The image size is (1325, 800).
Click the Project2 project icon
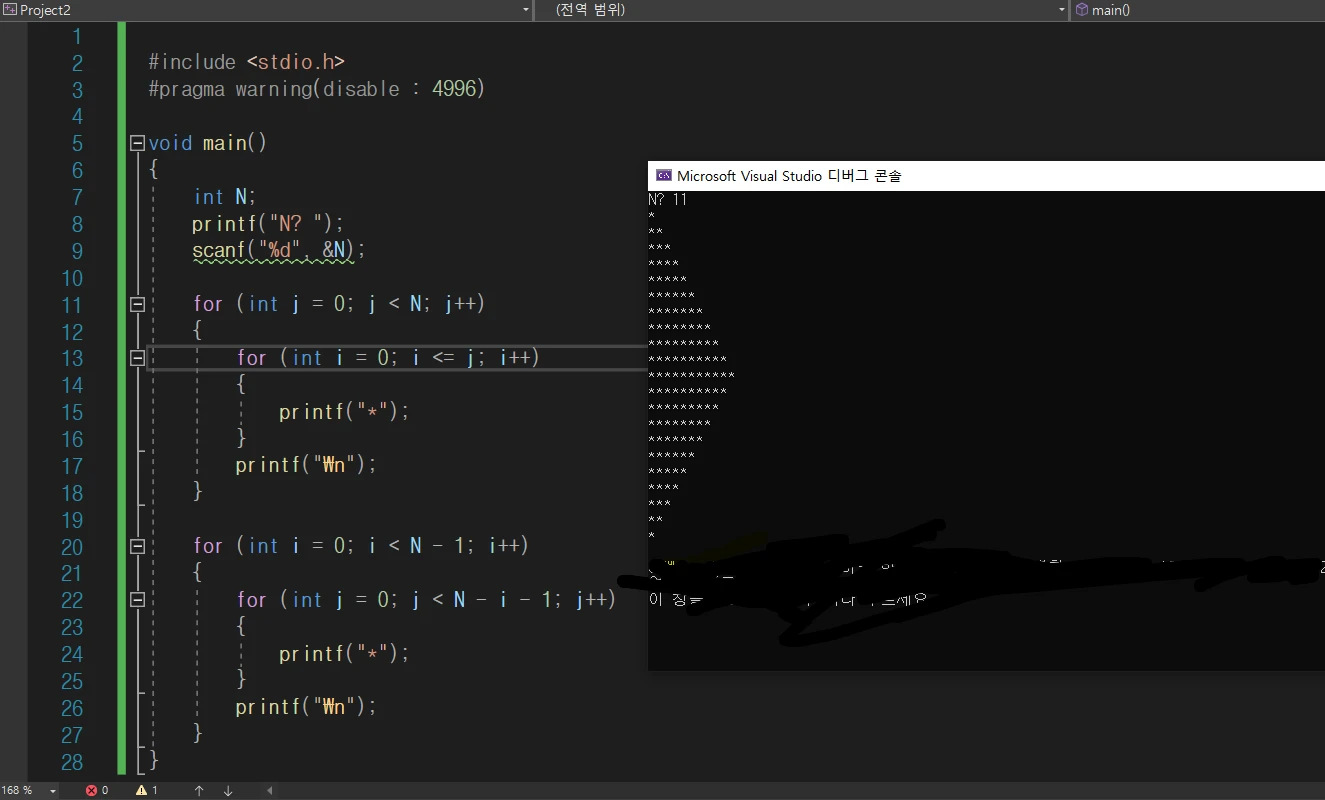click(9, 9)
